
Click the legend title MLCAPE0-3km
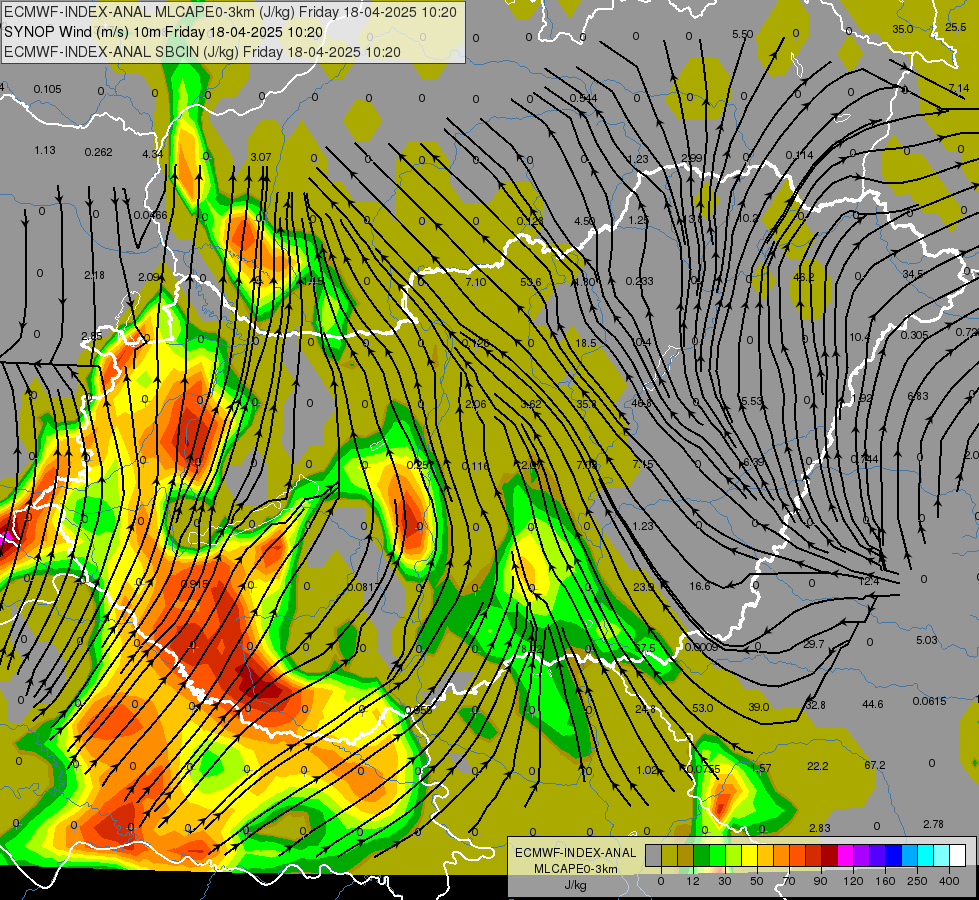coord(576,868)
